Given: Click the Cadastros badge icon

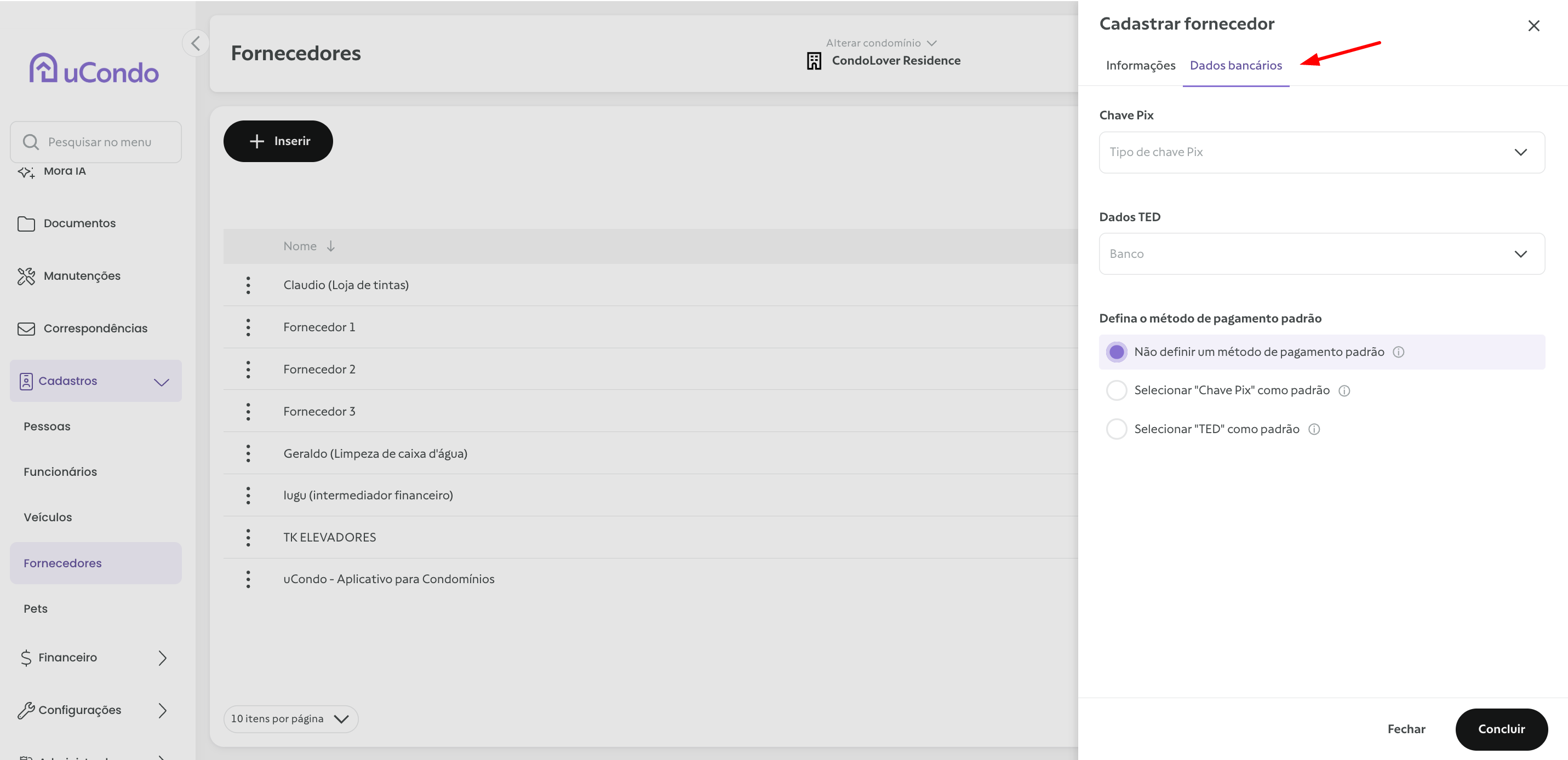Looking at the screenshot, I should click(x=26, y=381).
